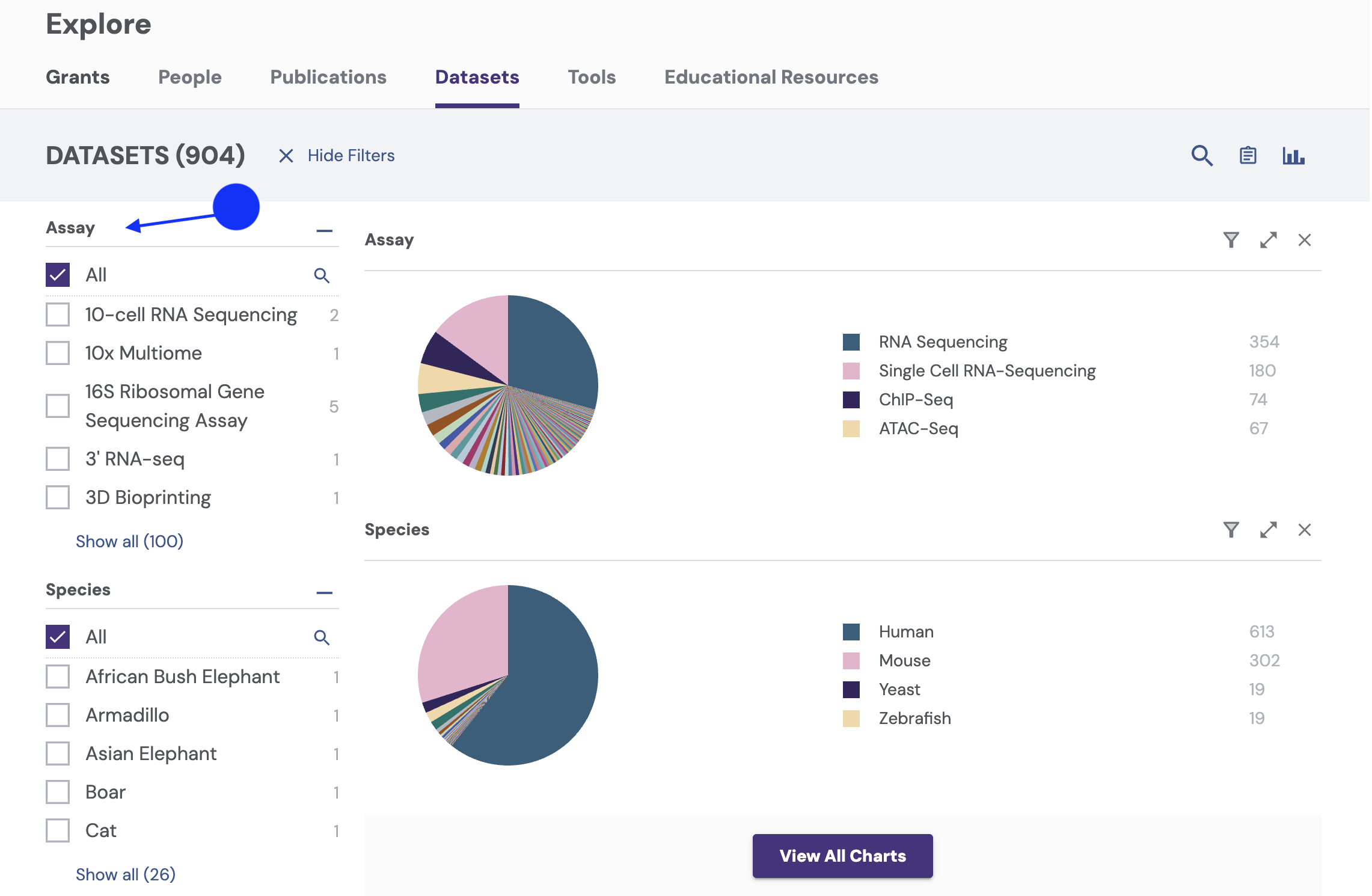1372x896 pixels.
Task: Collapse the Assay filter section
Action: pyautogui.click(x=324, y=230)
